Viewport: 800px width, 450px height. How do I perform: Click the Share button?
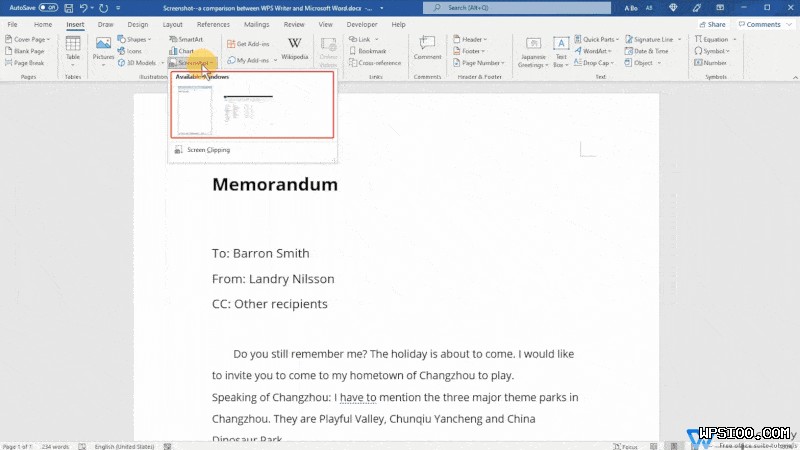tap(712, 24)
